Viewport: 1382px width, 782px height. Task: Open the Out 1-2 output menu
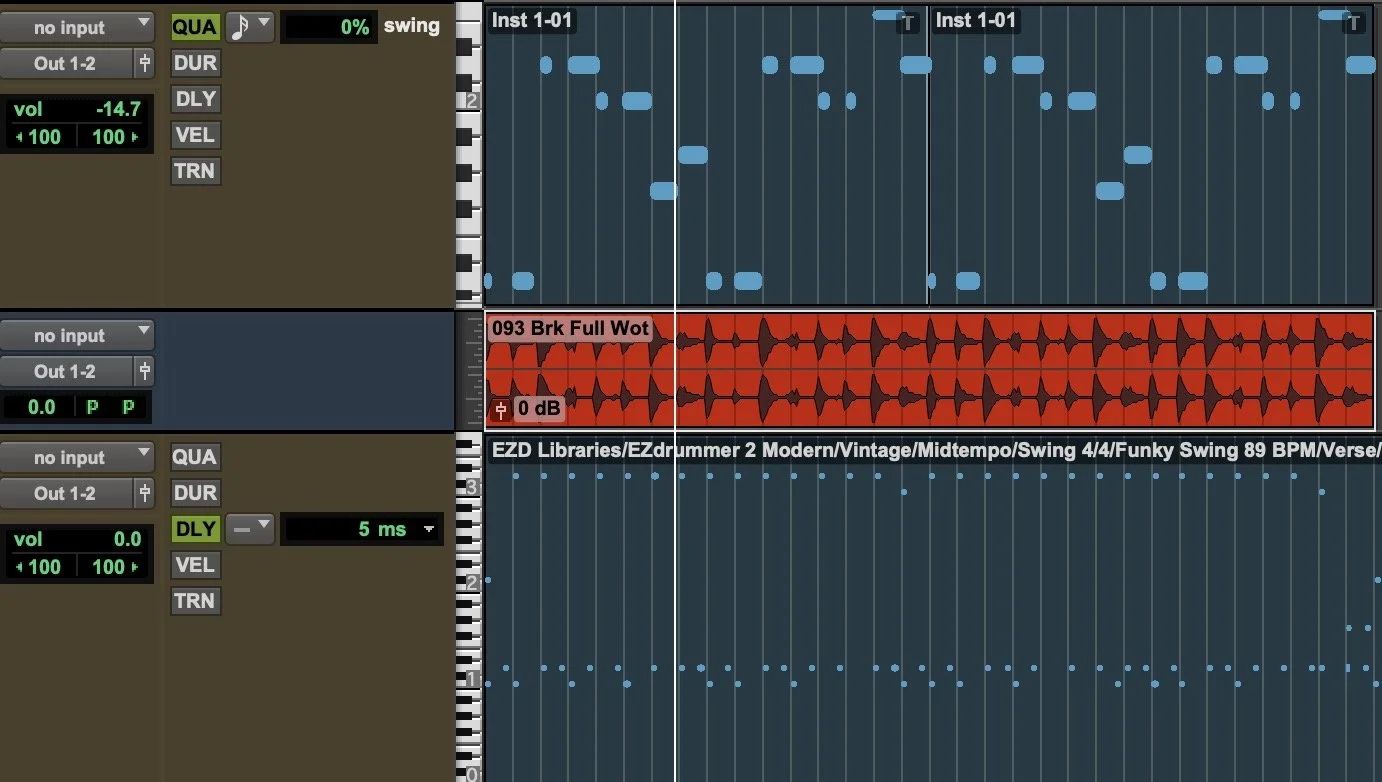coord(65,62)
